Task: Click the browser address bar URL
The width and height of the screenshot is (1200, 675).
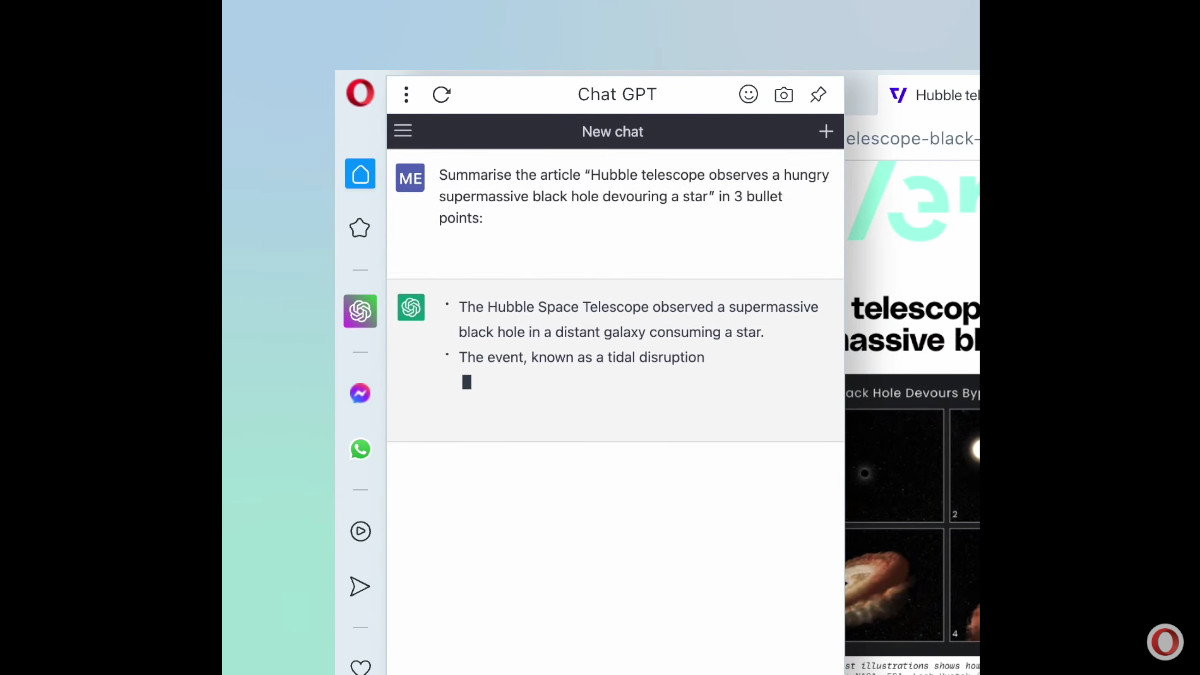Action: tap(912, 139)
